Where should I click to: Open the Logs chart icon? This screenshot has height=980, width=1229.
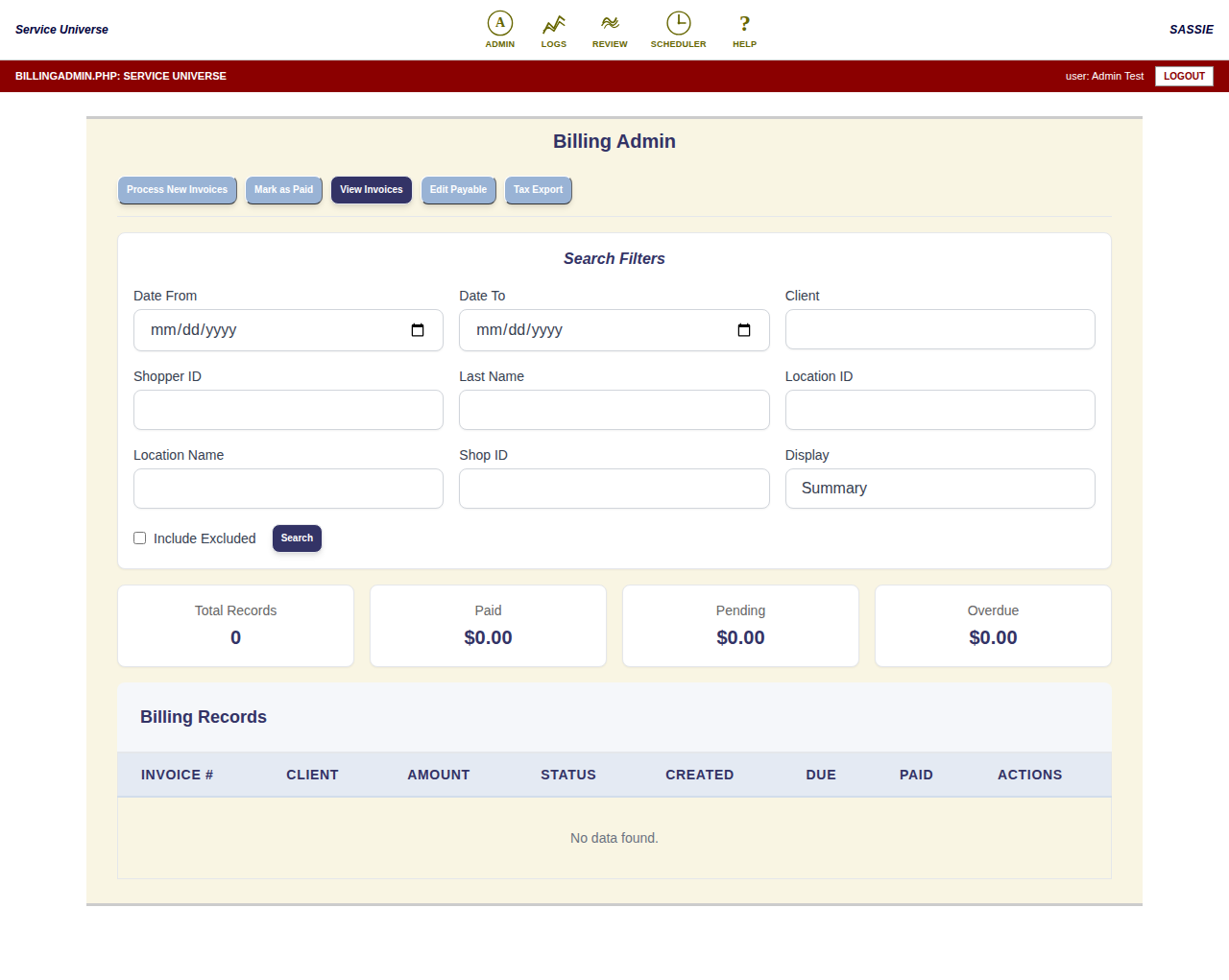coord(554,23)
